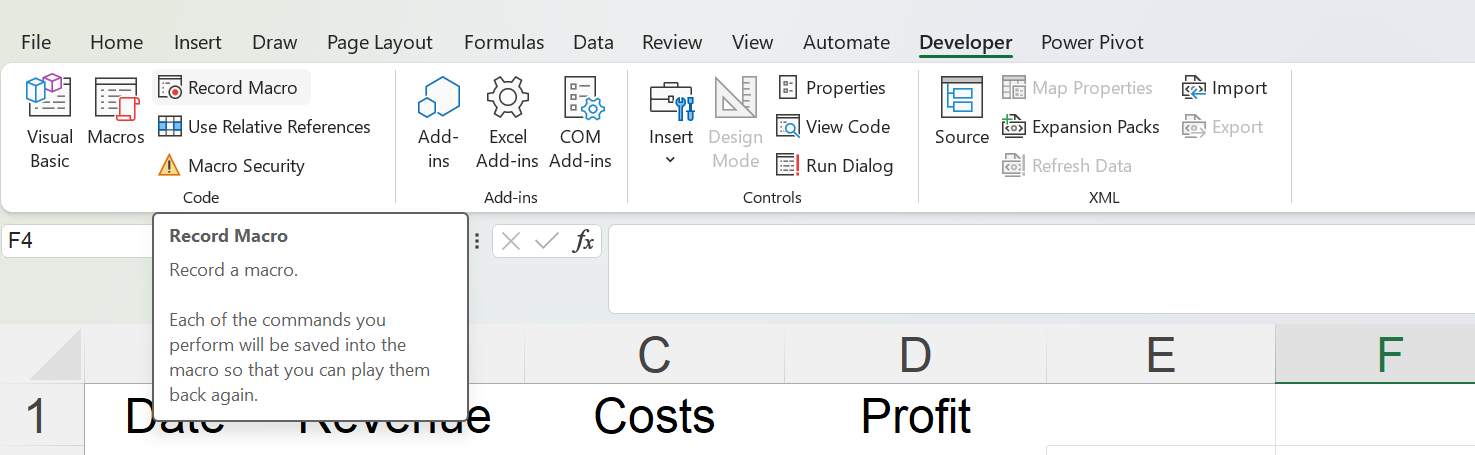The image size is (1475, 455).
Task: Open the Draw tab
Action: click(275, 42)
